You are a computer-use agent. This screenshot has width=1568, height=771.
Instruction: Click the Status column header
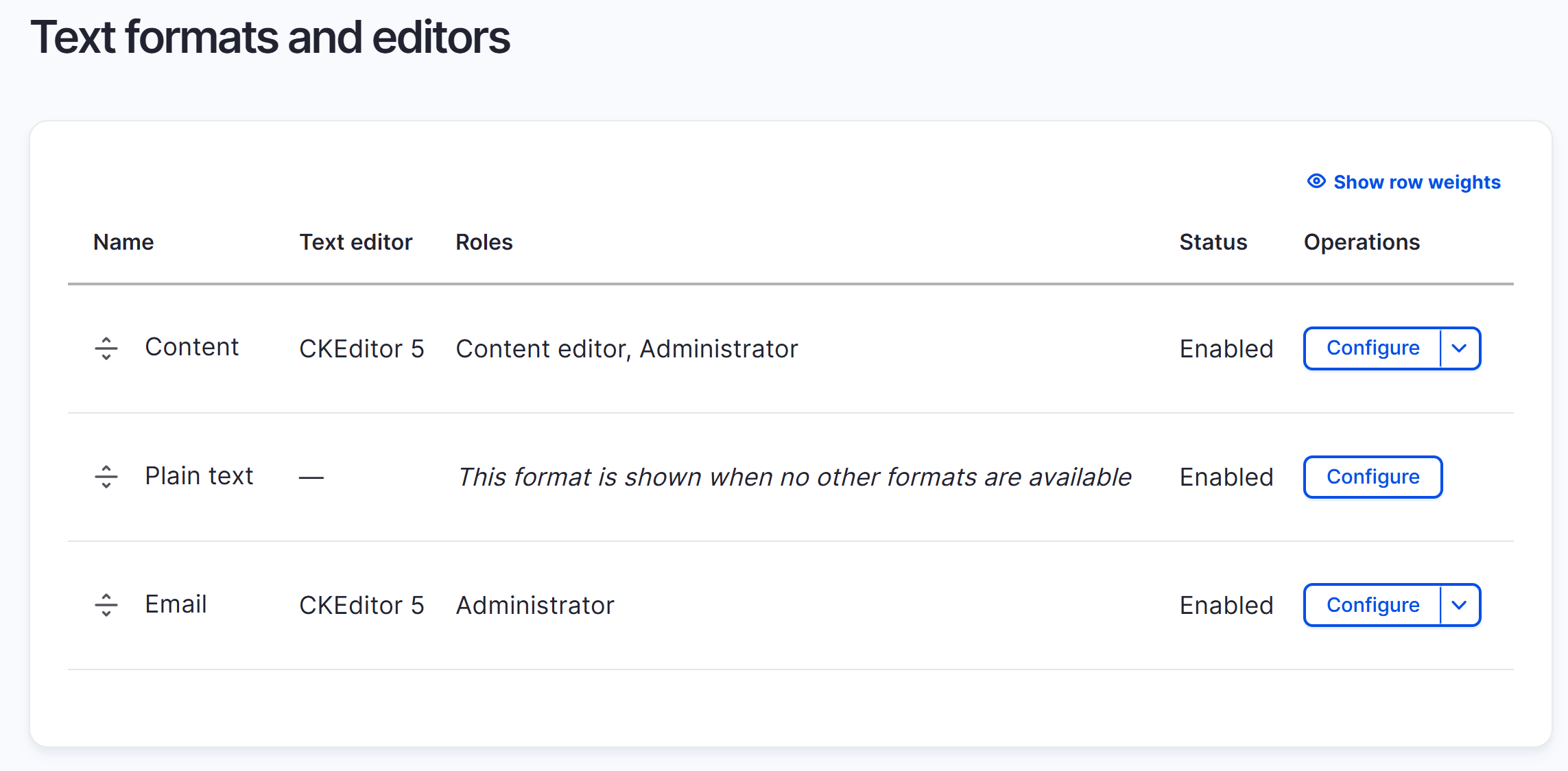click(x=1213, y=242)
